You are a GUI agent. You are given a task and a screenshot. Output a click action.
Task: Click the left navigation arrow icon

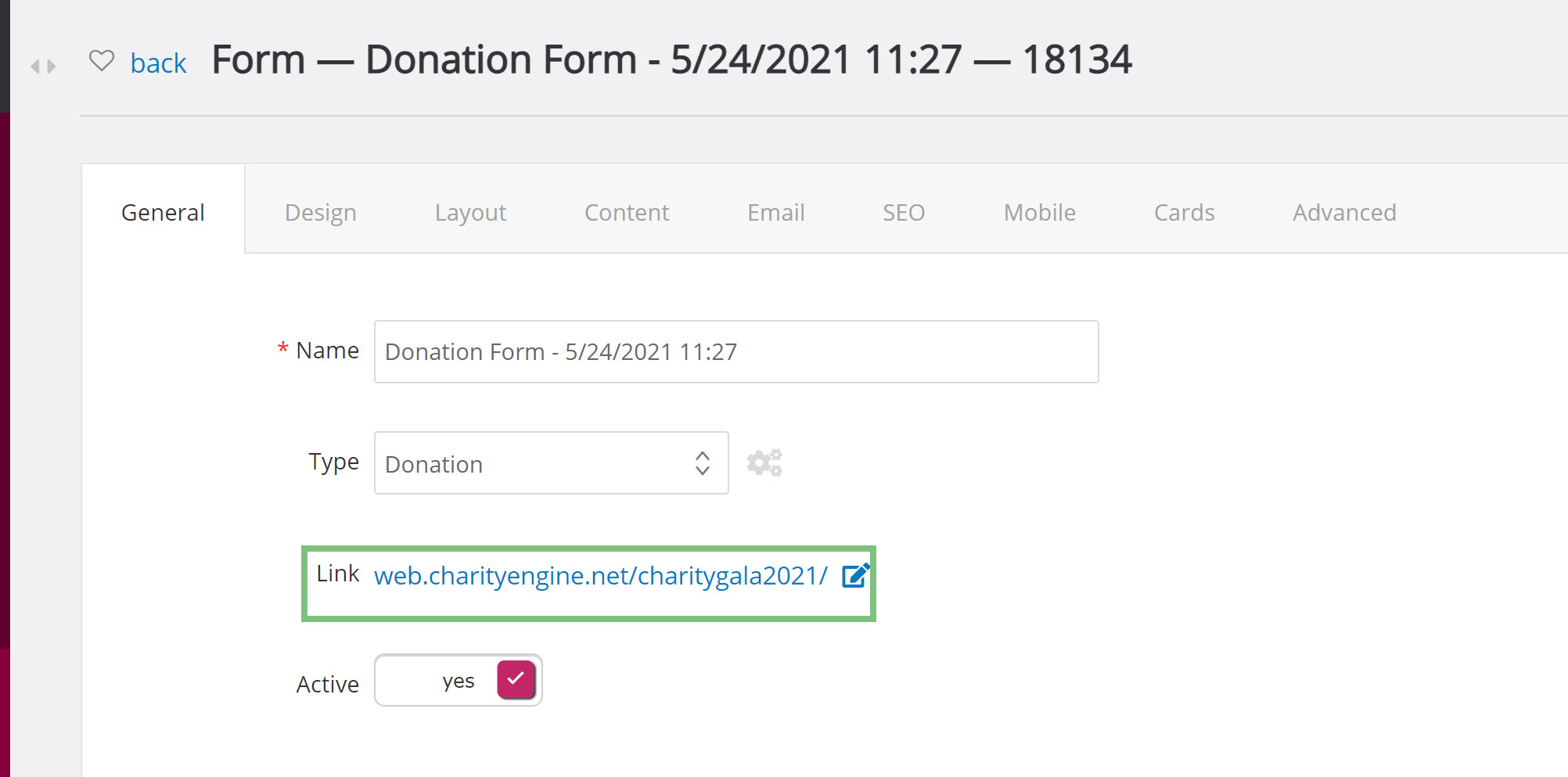[35, 67]
